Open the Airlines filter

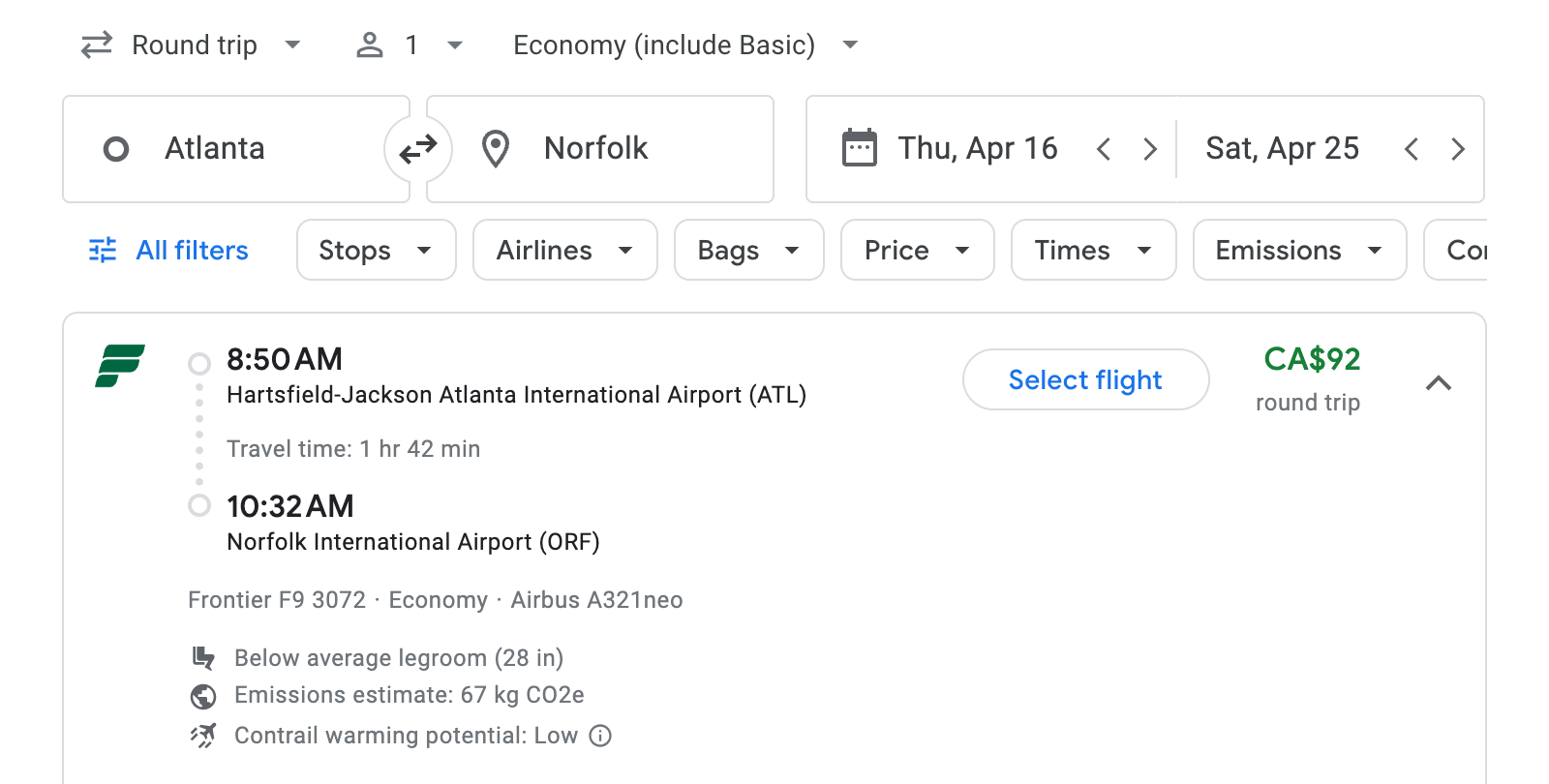point(564,250)
